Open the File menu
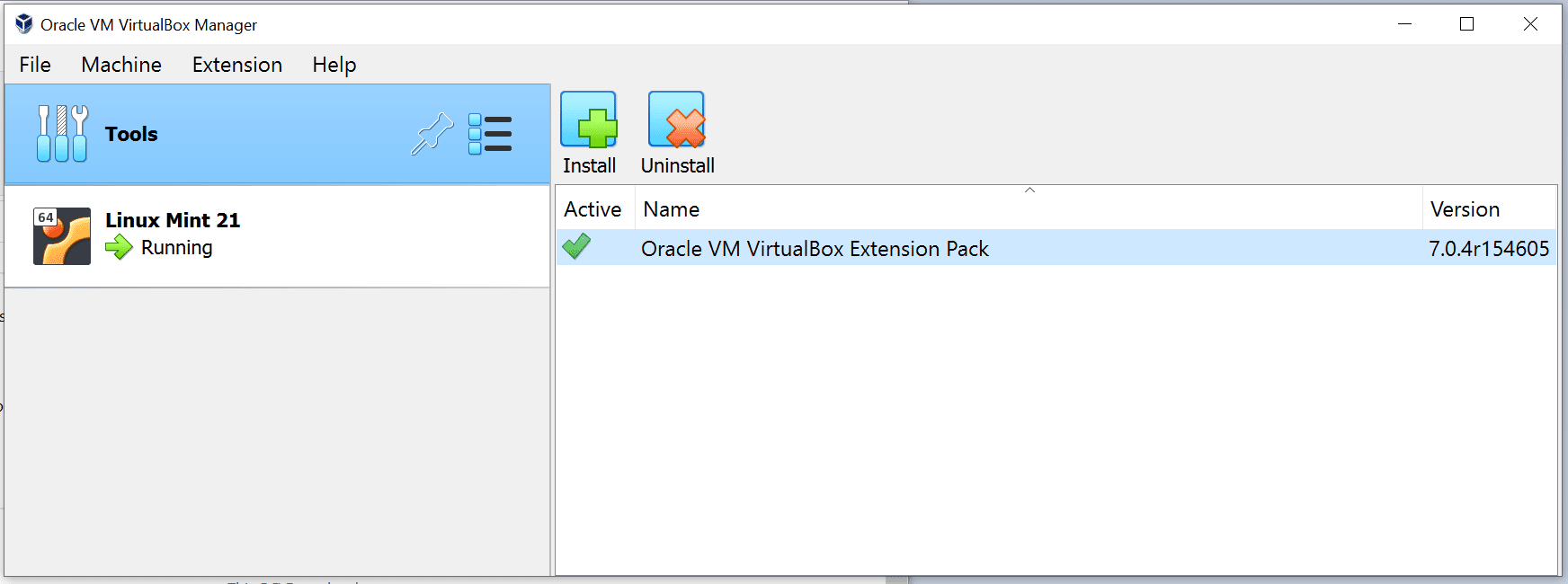 (35, 65)
